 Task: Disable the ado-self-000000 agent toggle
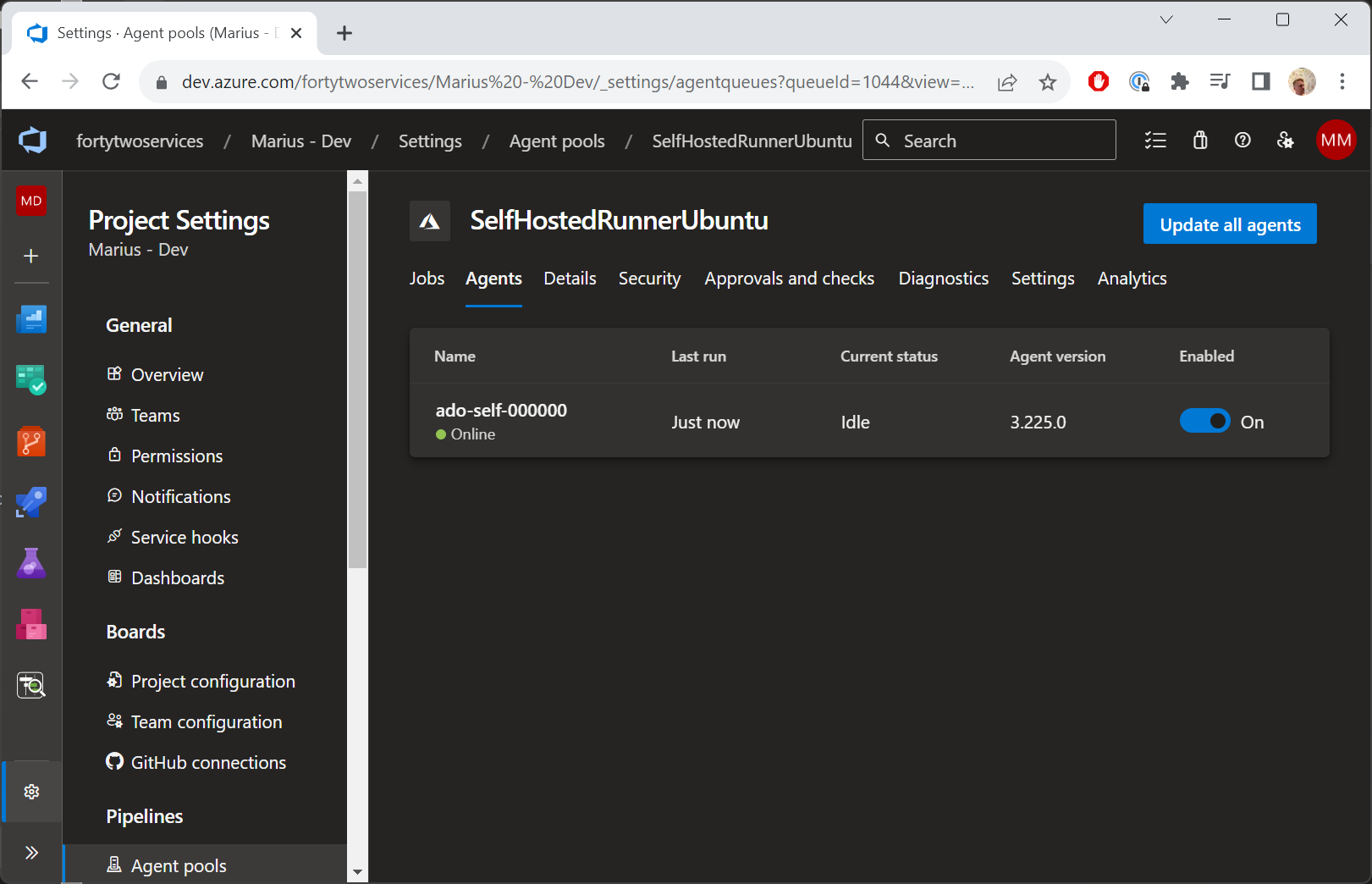pos(1204,422)
